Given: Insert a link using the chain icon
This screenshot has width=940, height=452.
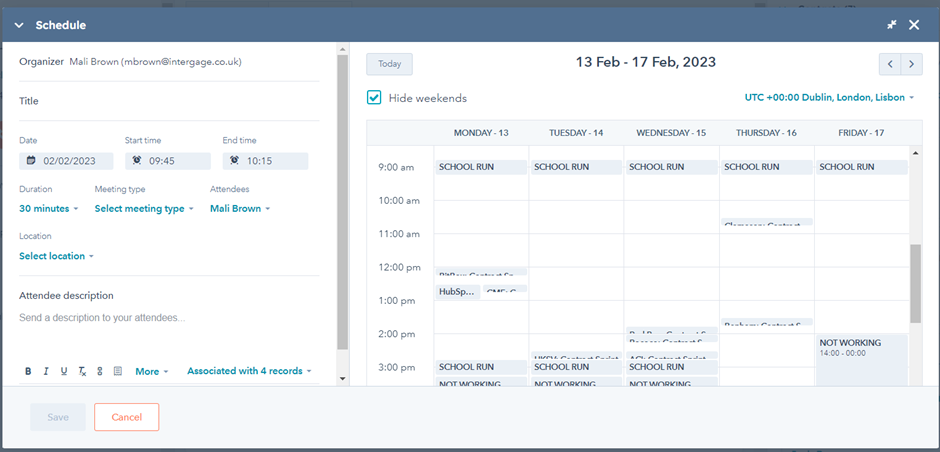Looking at the screenshot, I should (100, 372).
